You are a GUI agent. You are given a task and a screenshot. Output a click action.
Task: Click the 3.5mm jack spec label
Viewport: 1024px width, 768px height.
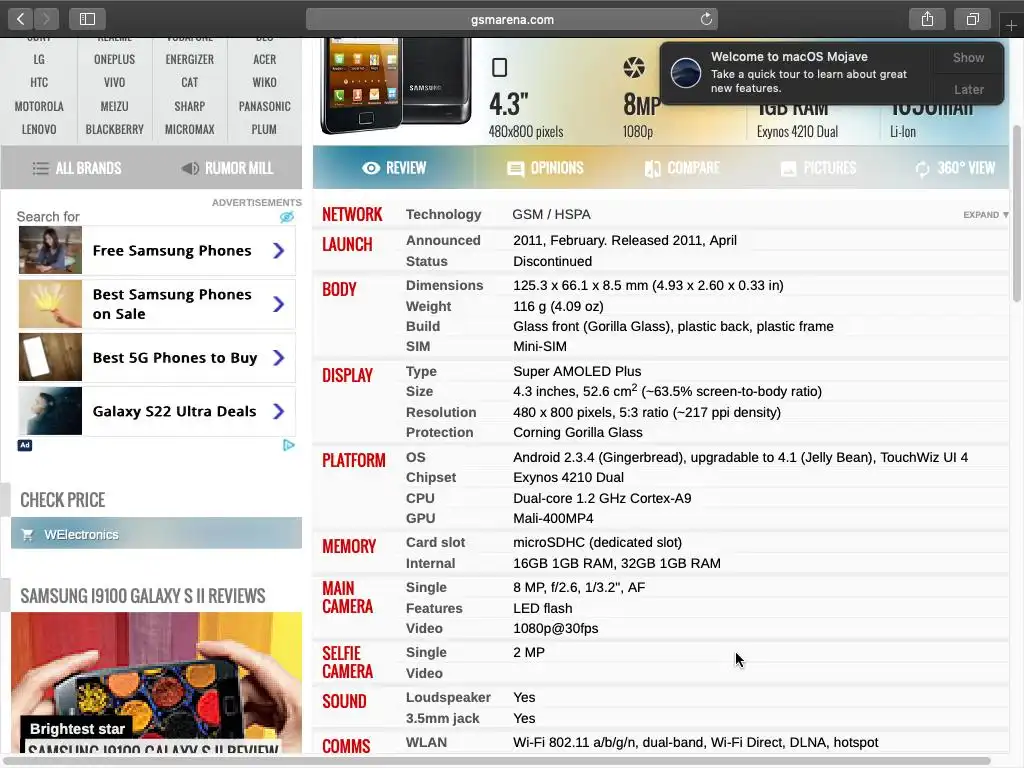tap(443, 718)
